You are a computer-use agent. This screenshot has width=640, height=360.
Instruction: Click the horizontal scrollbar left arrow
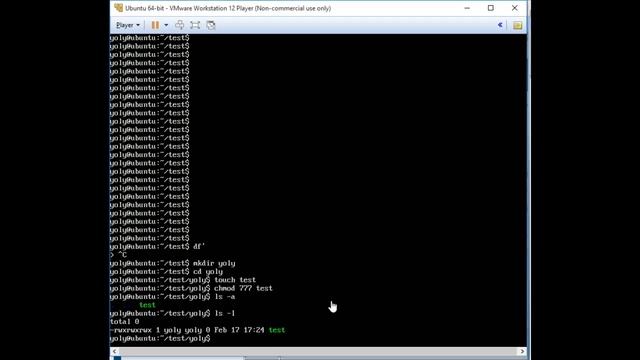[x=114, y=351]
